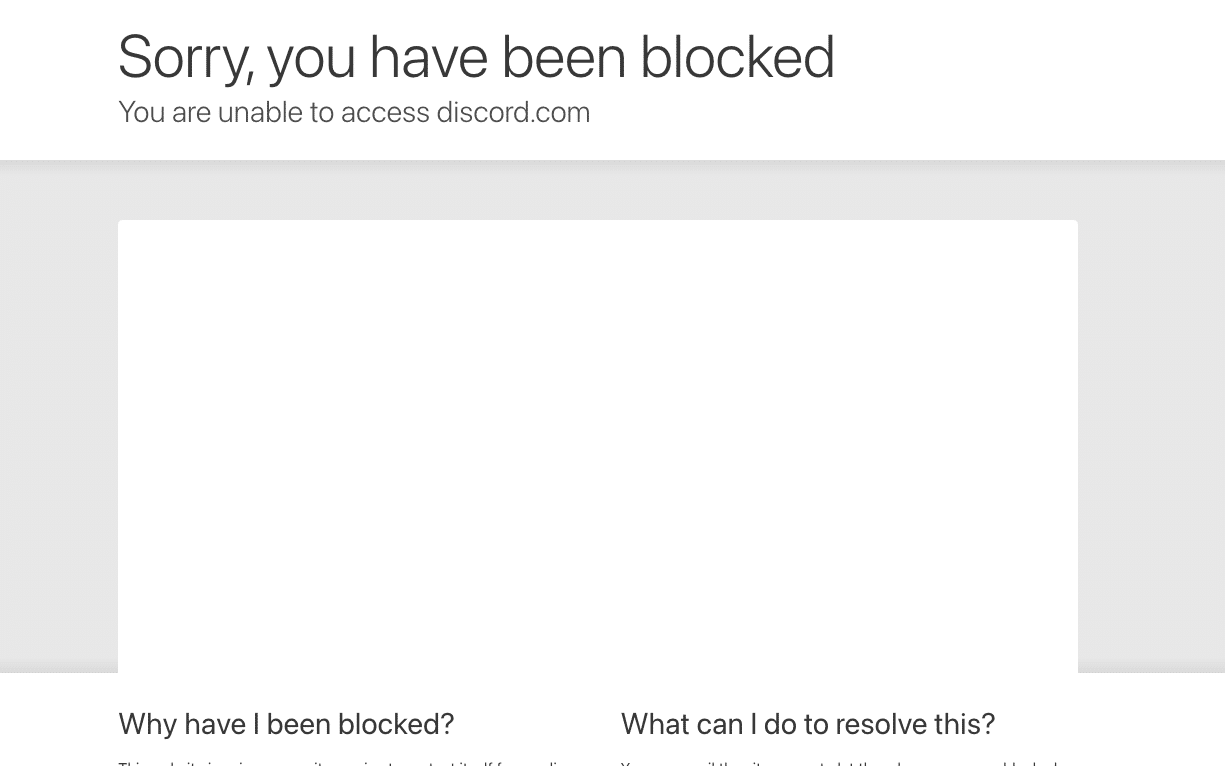Click the "You are unable to access" subtitle
This screenshot has height=766, width=1225.
273,112
